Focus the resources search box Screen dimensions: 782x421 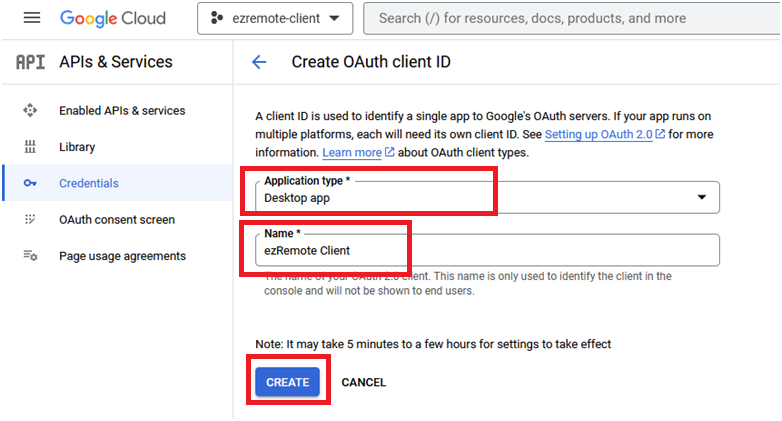(x=572, y=18)
